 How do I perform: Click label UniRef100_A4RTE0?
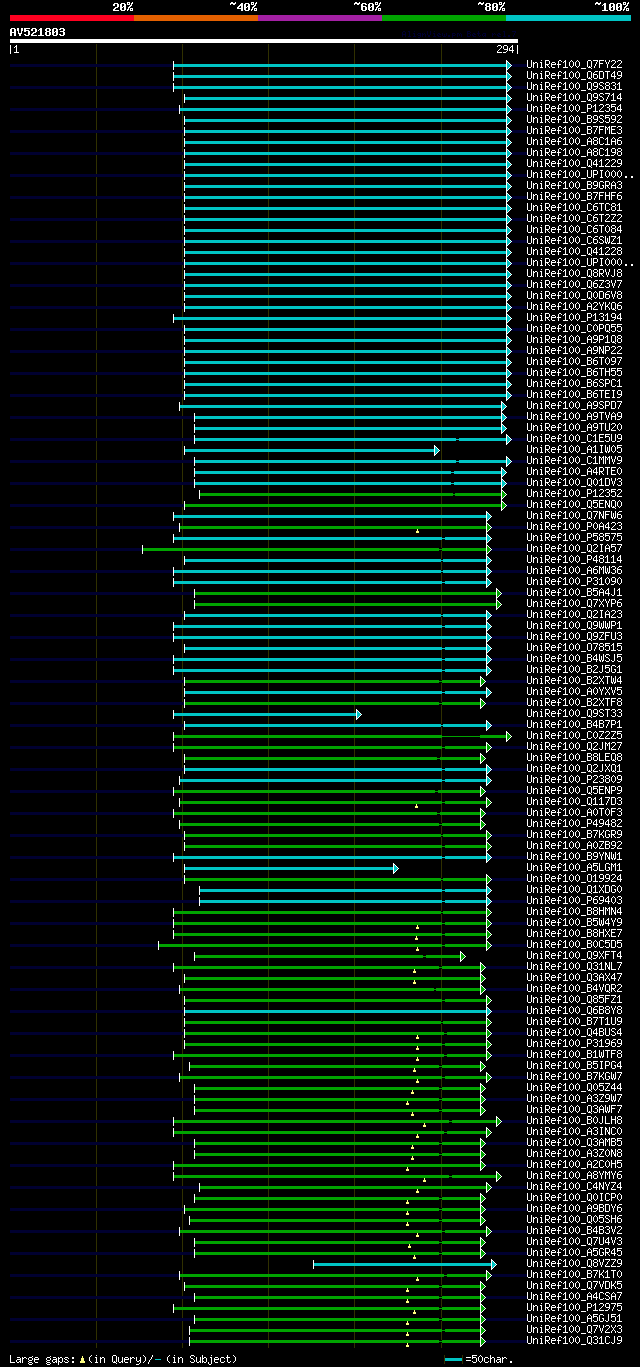point(574,471)
